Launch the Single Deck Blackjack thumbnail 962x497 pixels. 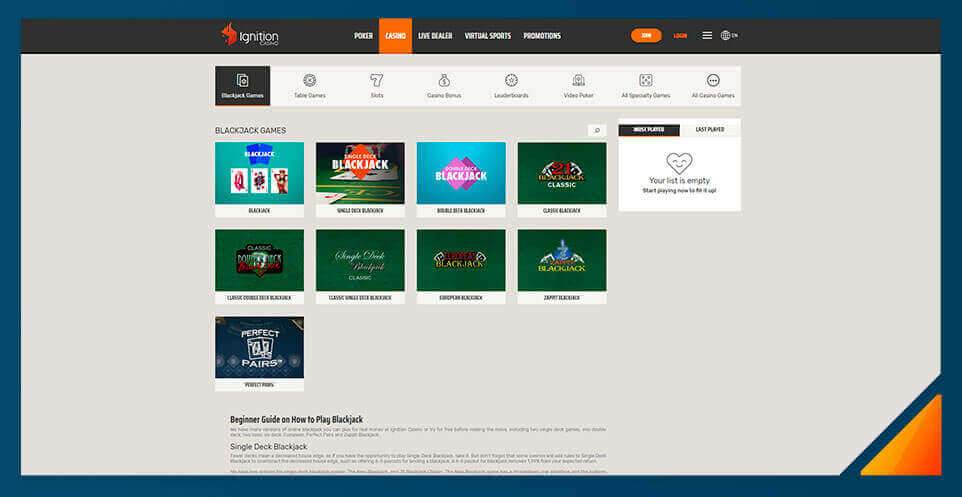360,173
